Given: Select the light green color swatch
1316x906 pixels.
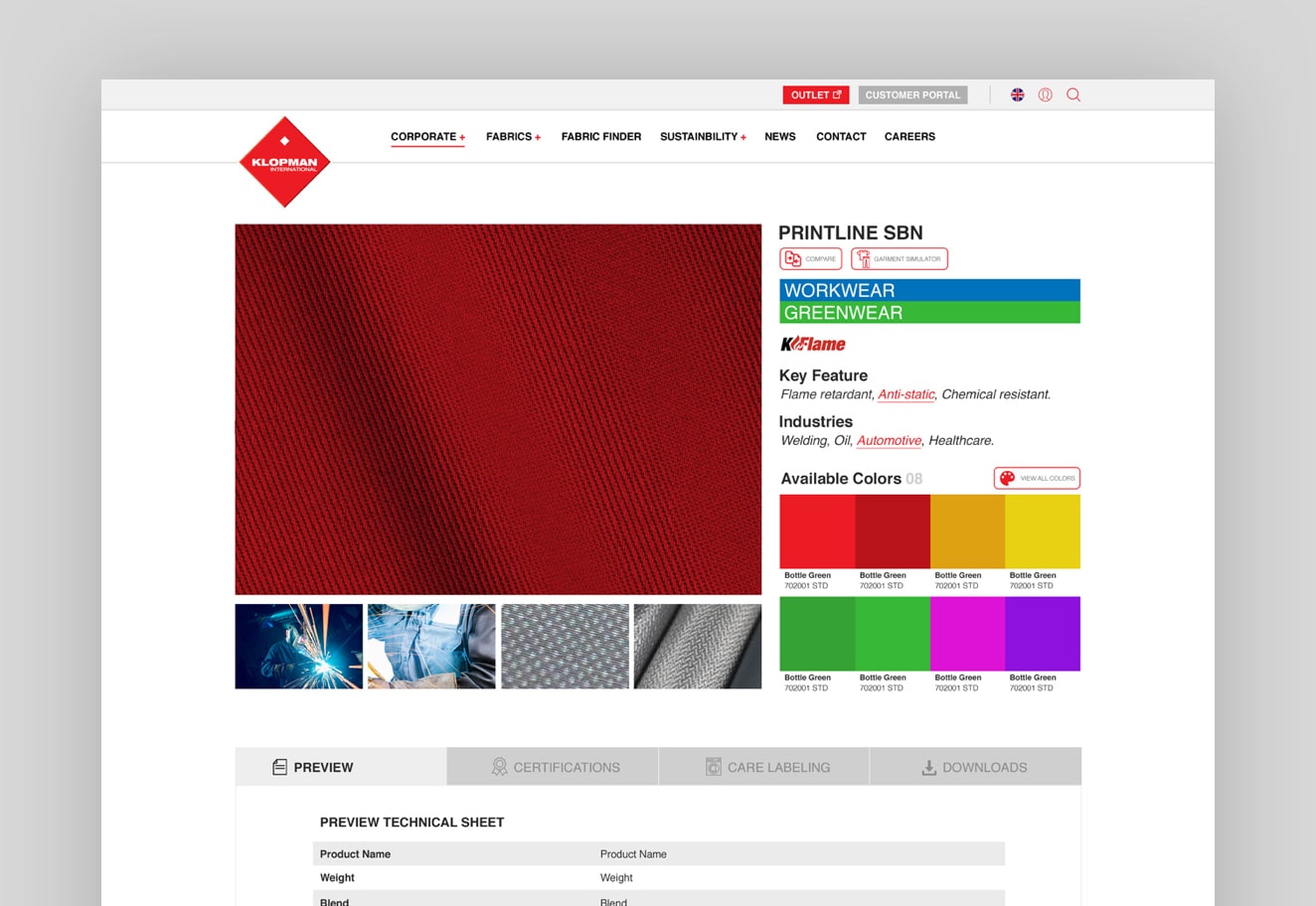Looking at the screenshot, I should tap(893, 634).
